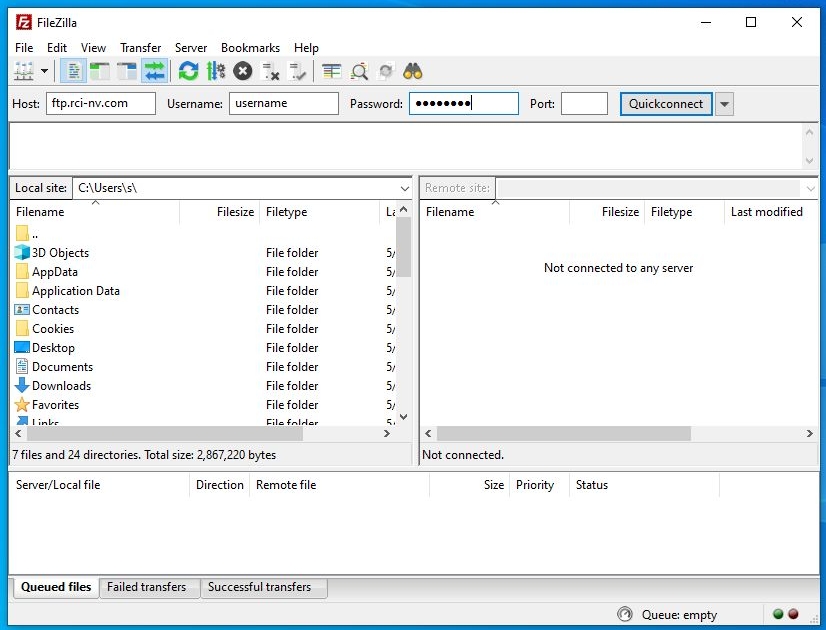Click the FileZilla logo in the title bar
This screenshot has width=826, height=630.
coord(23,22)
